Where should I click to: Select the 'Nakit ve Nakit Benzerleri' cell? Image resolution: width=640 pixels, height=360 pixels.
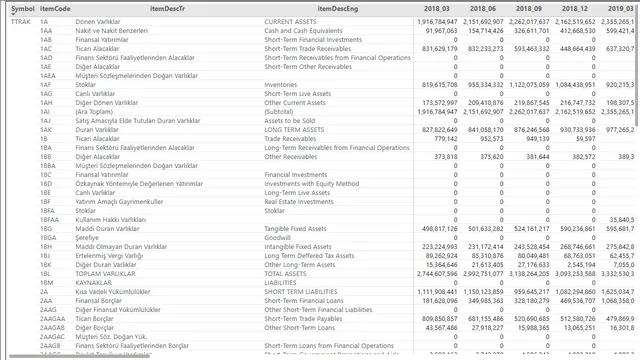(x=111, y=31)
